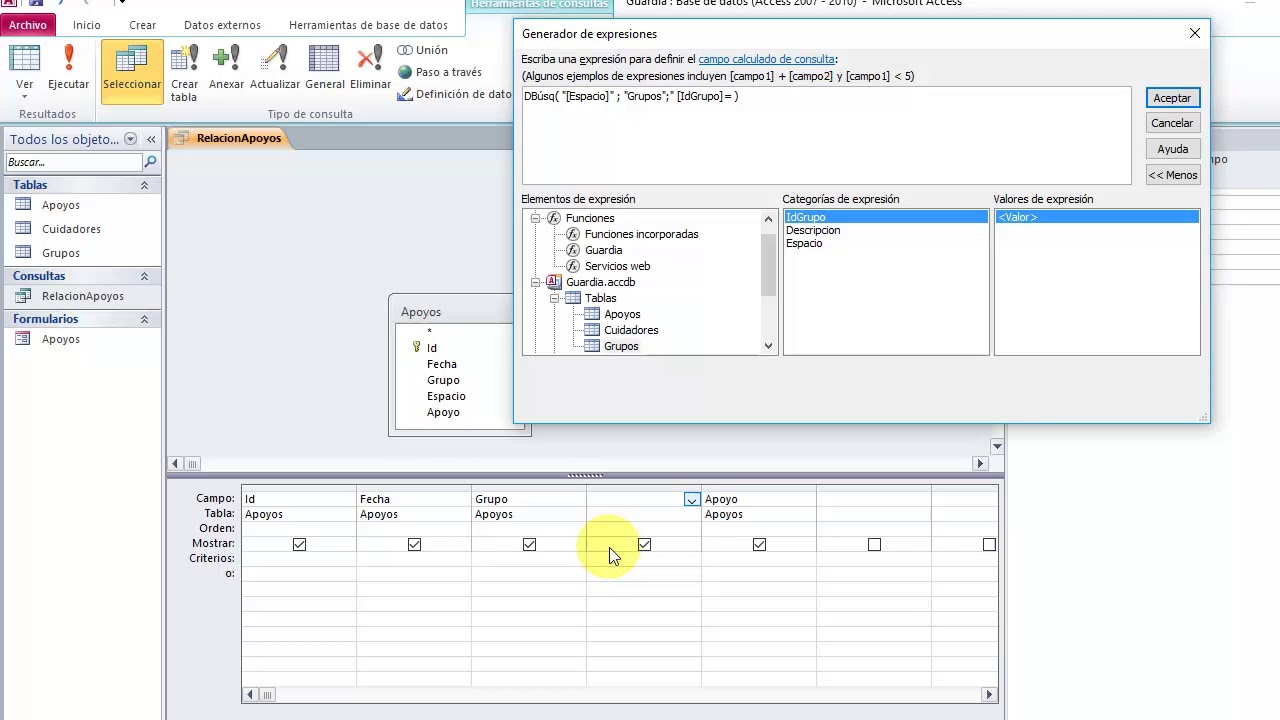
Task: Collapse the Formularios group
Action: click(144, 319)
